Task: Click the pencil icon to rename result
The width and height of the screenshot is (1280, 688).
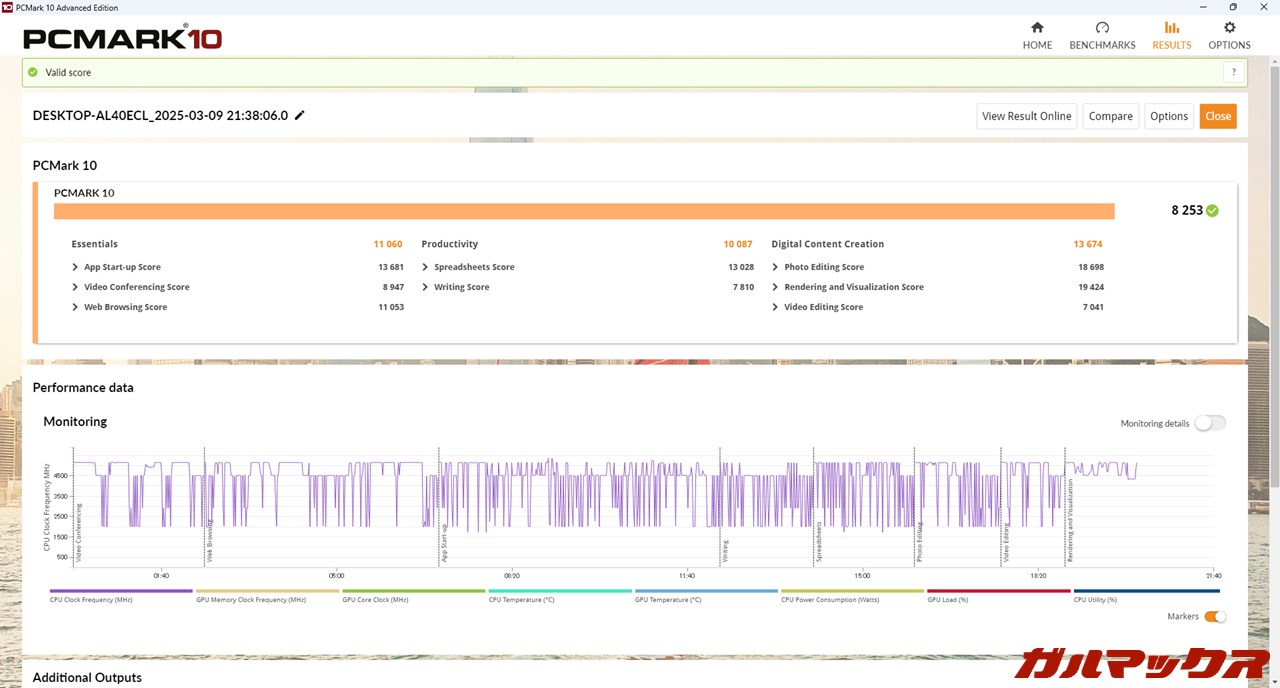Action: click(x=299, y=115)
